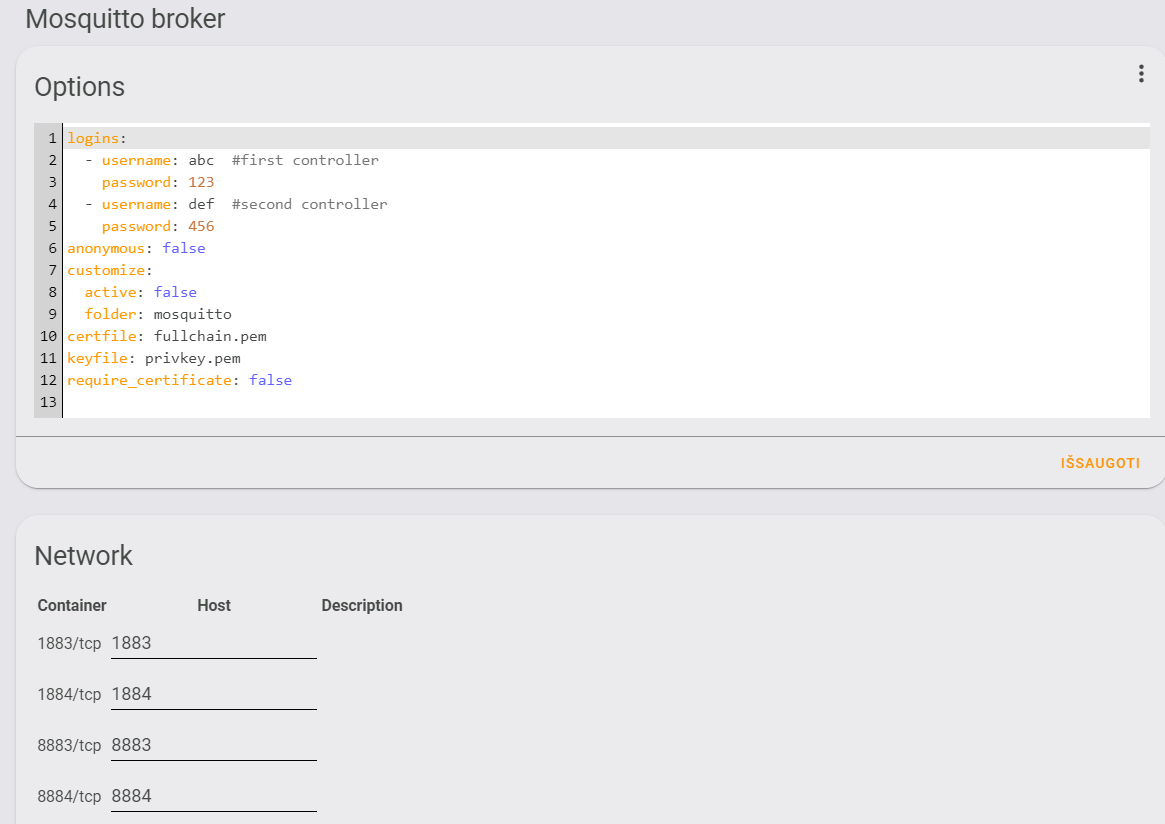Click username value 'abc' in editor
The height and width of the screenshot is (824, 1165).
tap(201, 160)
